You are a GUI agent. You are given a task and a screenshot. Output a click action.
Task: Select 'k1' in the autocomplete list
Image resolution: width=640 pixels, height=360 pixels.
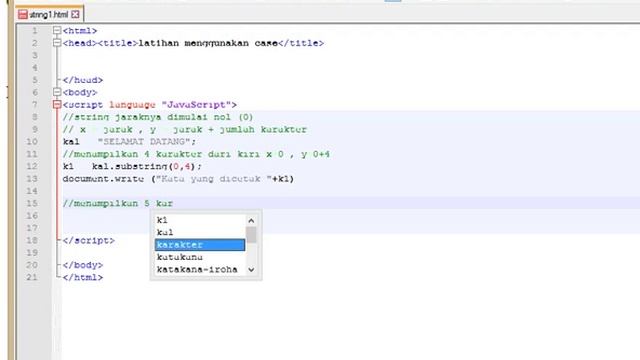tap(200, 220)
